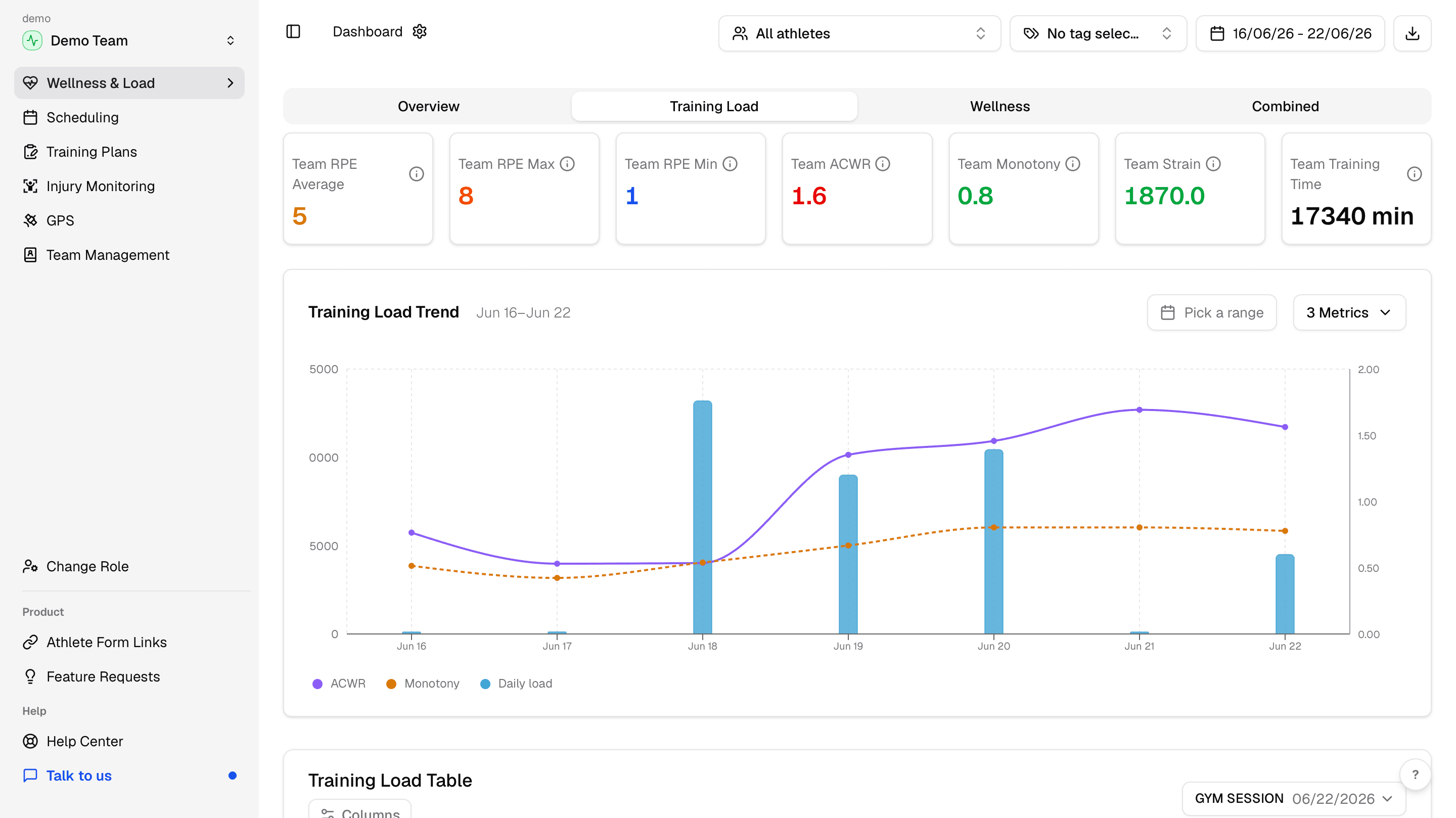The width and height of the screenshot is (1456, 818).
Task: Click the Athlete Form Links chain icon
Action: 30,642
